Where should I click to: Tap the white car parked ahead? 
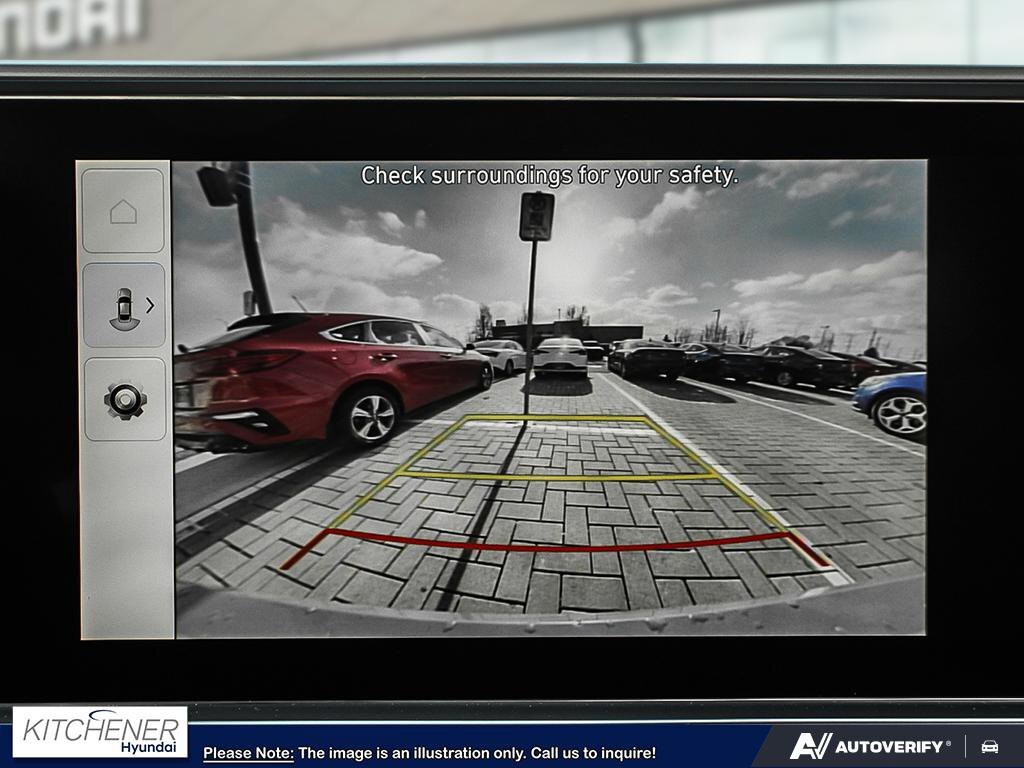[561, 356]
